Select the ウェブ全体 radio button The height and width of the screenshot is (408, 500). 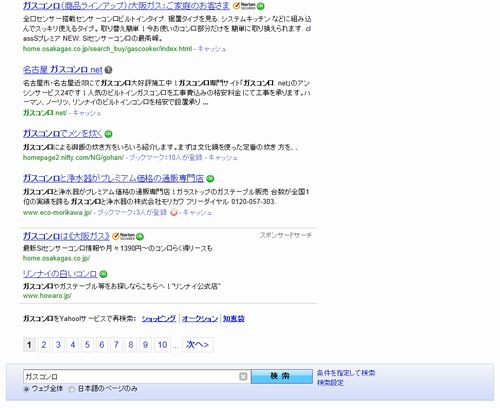(26, 389)
